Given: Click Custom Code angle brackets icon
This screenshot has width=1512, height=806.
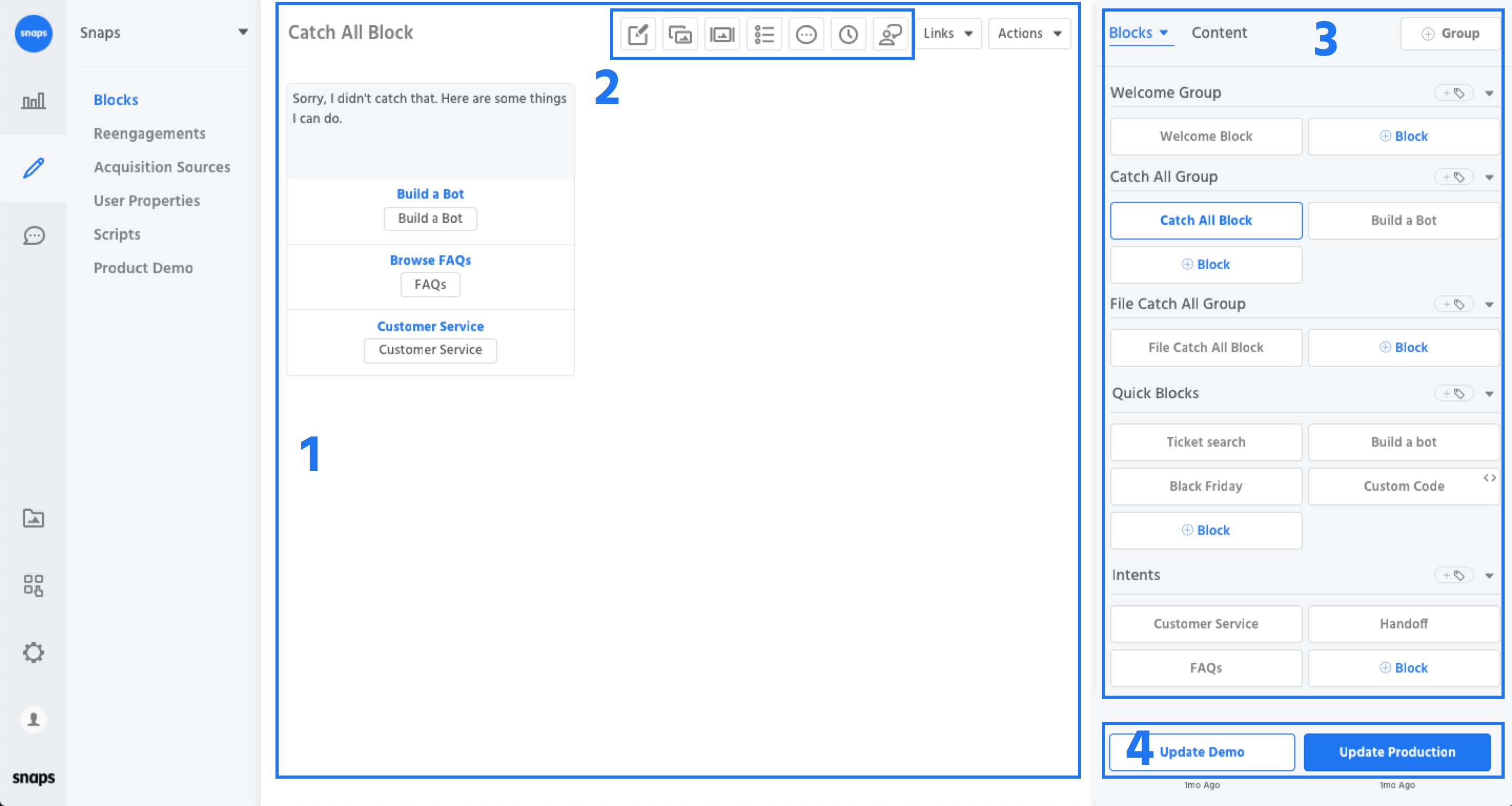Looking at the screenshot, I should (x=1489, y=478).
